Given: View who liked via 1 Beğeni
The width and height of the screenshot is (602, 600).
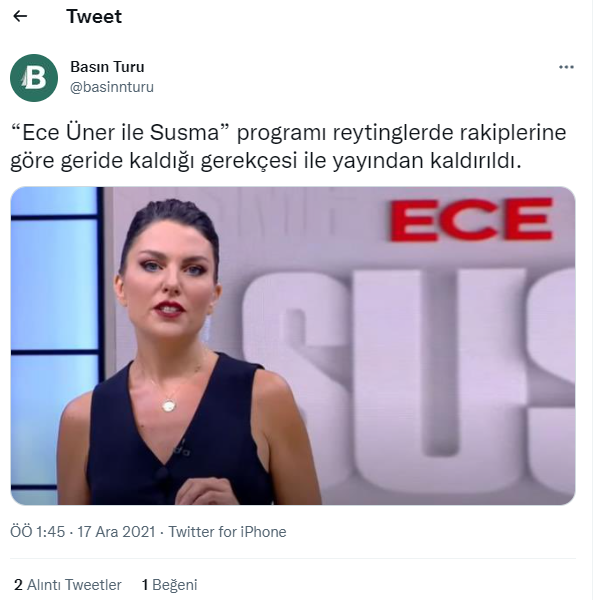Looking at the screenshot, I should click(169, 585).
